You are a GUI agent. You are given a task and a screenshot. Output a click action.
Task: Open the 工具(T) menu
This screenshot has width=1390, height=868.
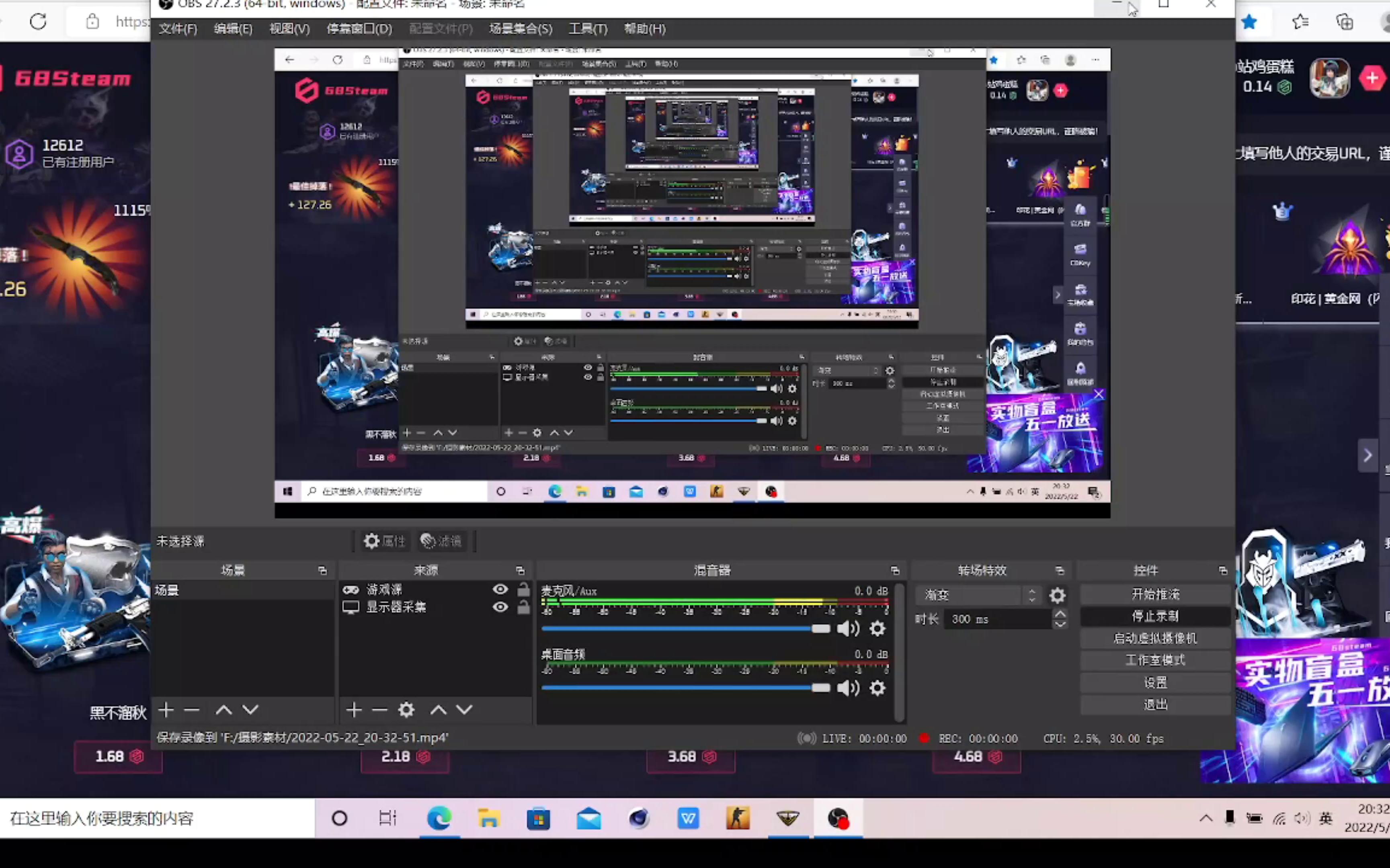(588, 29)
